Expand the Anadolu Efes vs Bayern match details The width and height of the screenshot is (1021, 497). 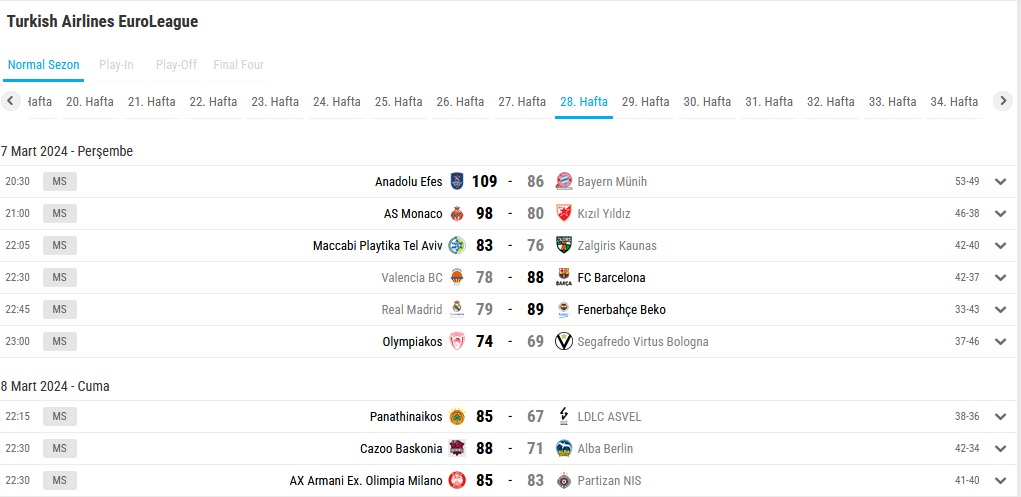pyautogui.click(x=1001, y=182)
